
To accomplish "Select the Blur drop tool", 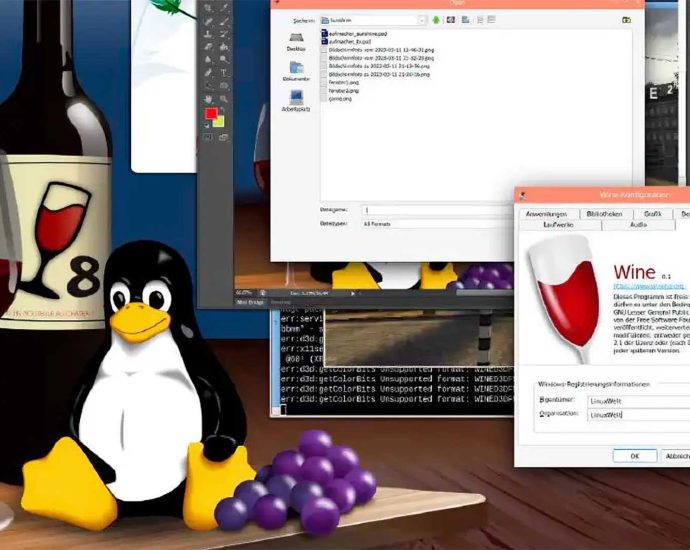I will [x=208, y=59].
